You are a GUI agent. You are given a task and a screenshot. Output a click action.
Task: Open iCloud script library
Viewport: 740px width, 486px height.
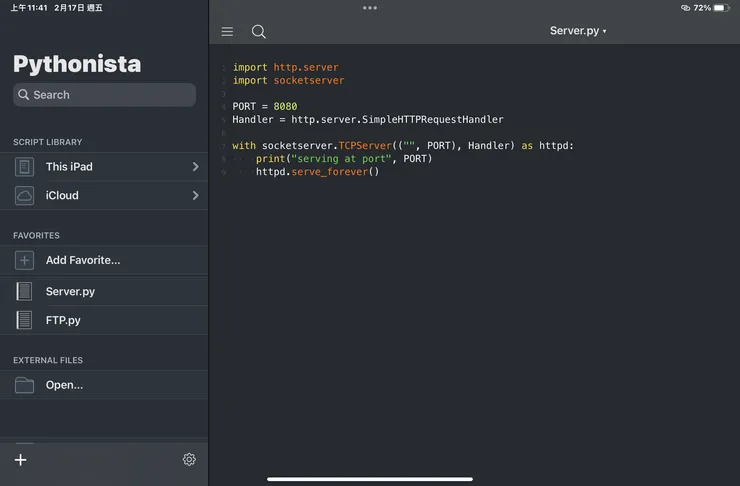[x=104, y=195]
